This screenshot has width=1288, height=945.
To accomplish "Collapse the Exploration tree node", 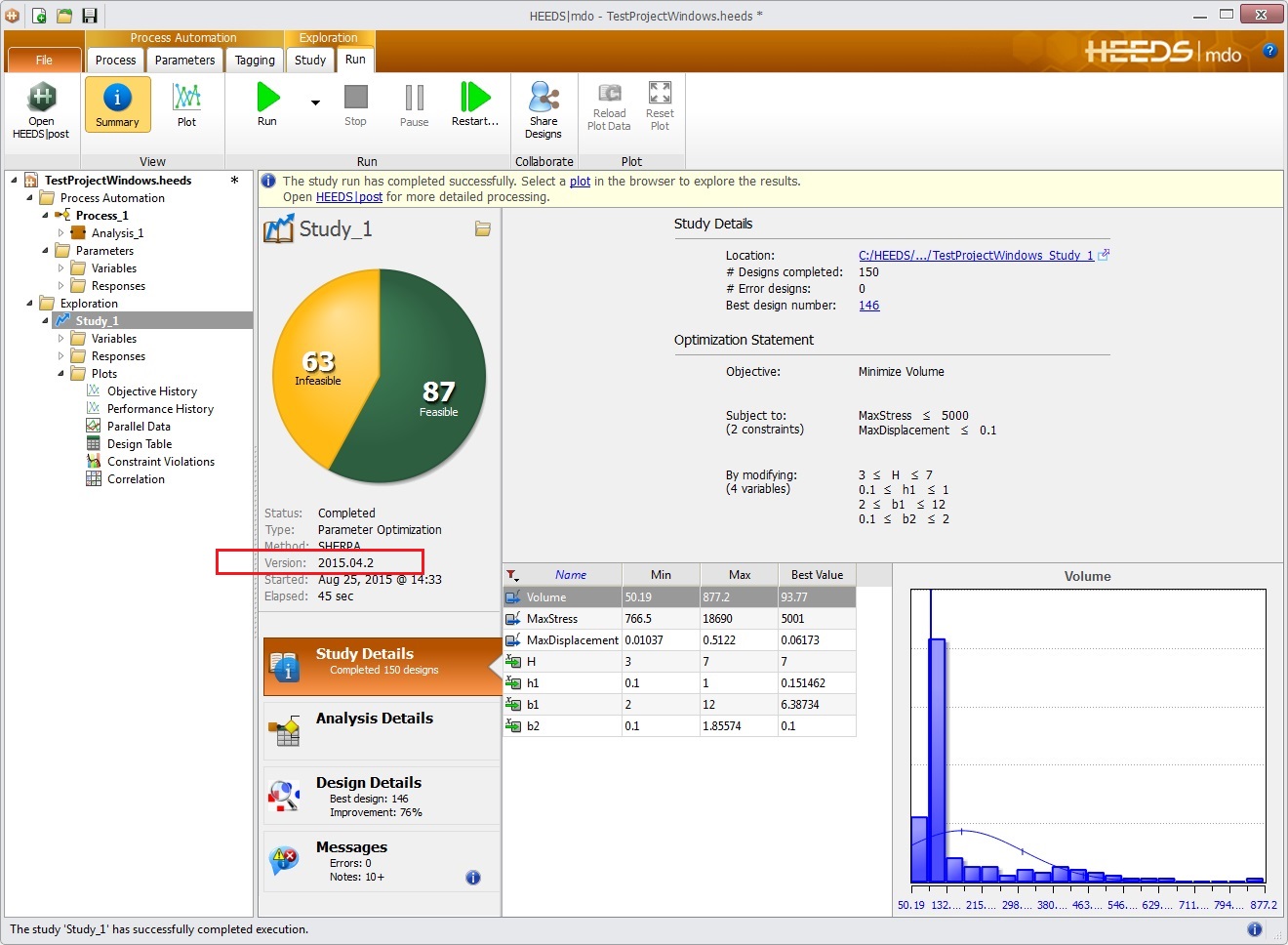I will (29, 304).
